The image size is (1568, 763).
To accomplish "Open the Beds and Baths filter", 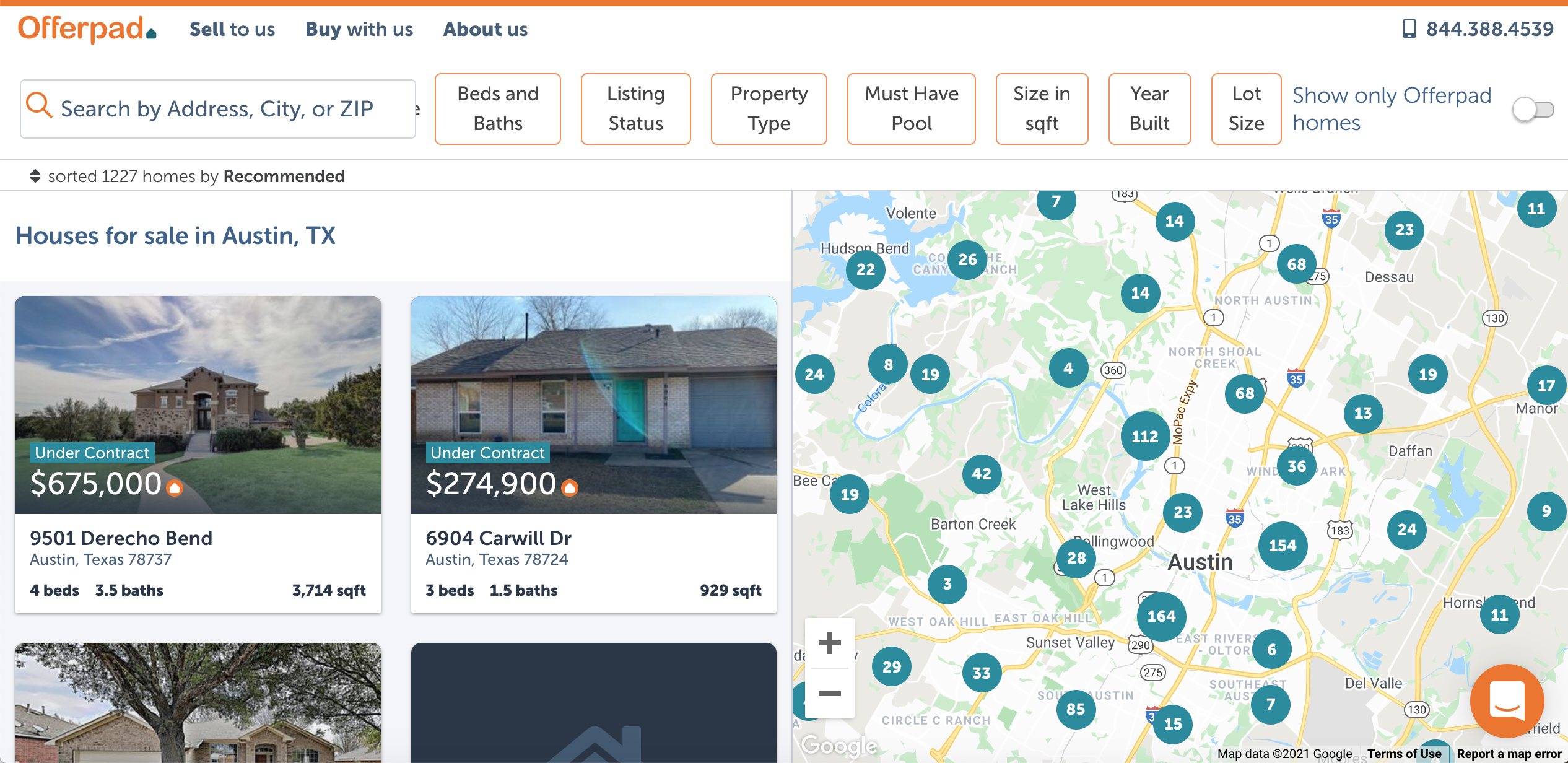I will [x=497, y=108].
